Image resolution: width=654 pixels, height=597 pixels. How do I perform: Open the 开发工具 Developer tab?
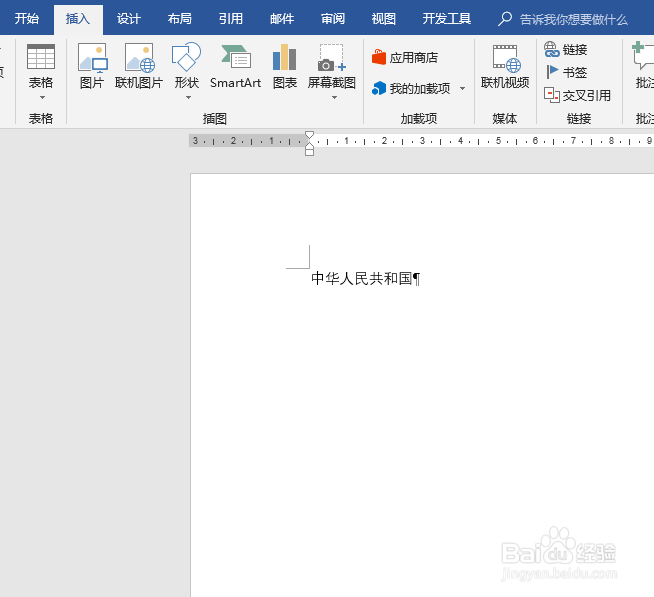coord(447,19)
